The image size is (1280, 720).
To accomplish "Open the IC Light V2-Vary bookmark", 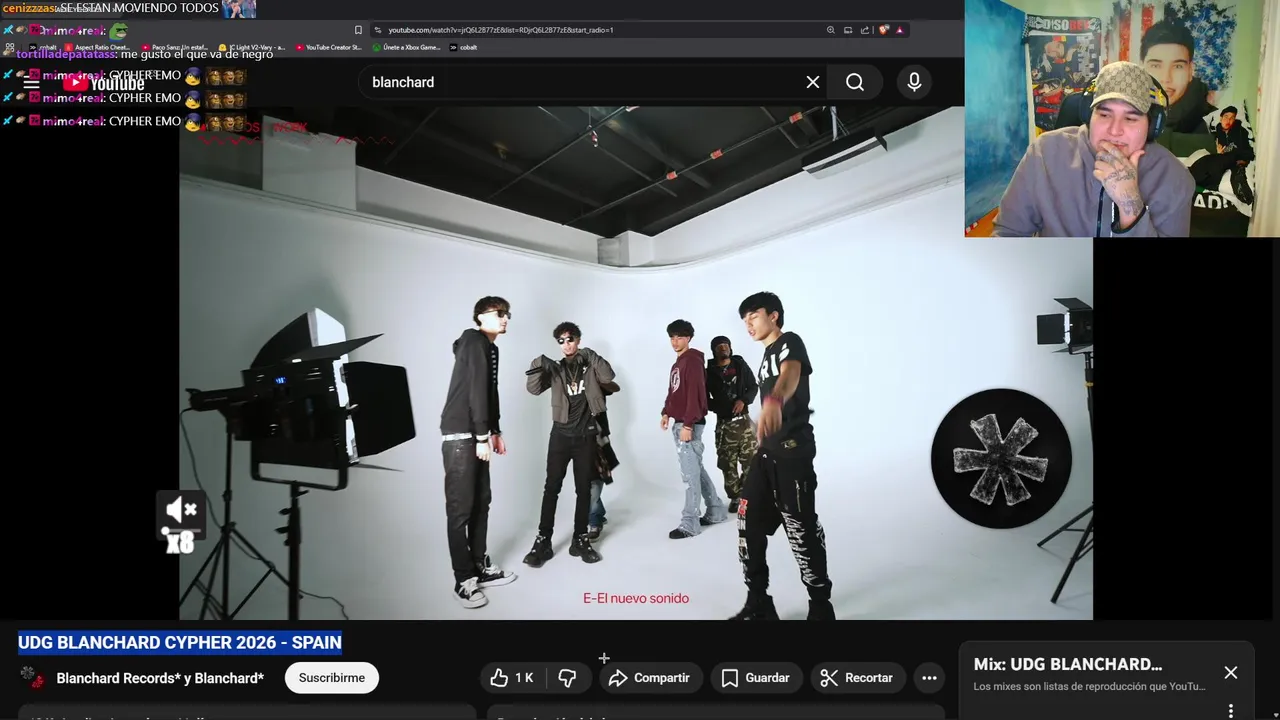I will (x=251, y=47).
